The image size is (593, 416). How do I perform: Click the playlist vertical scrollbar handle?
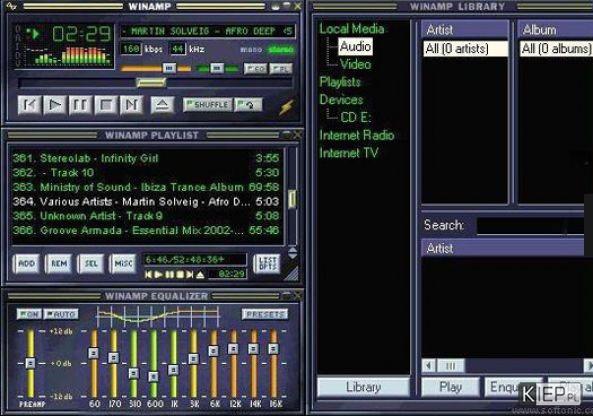click(292, 199)
